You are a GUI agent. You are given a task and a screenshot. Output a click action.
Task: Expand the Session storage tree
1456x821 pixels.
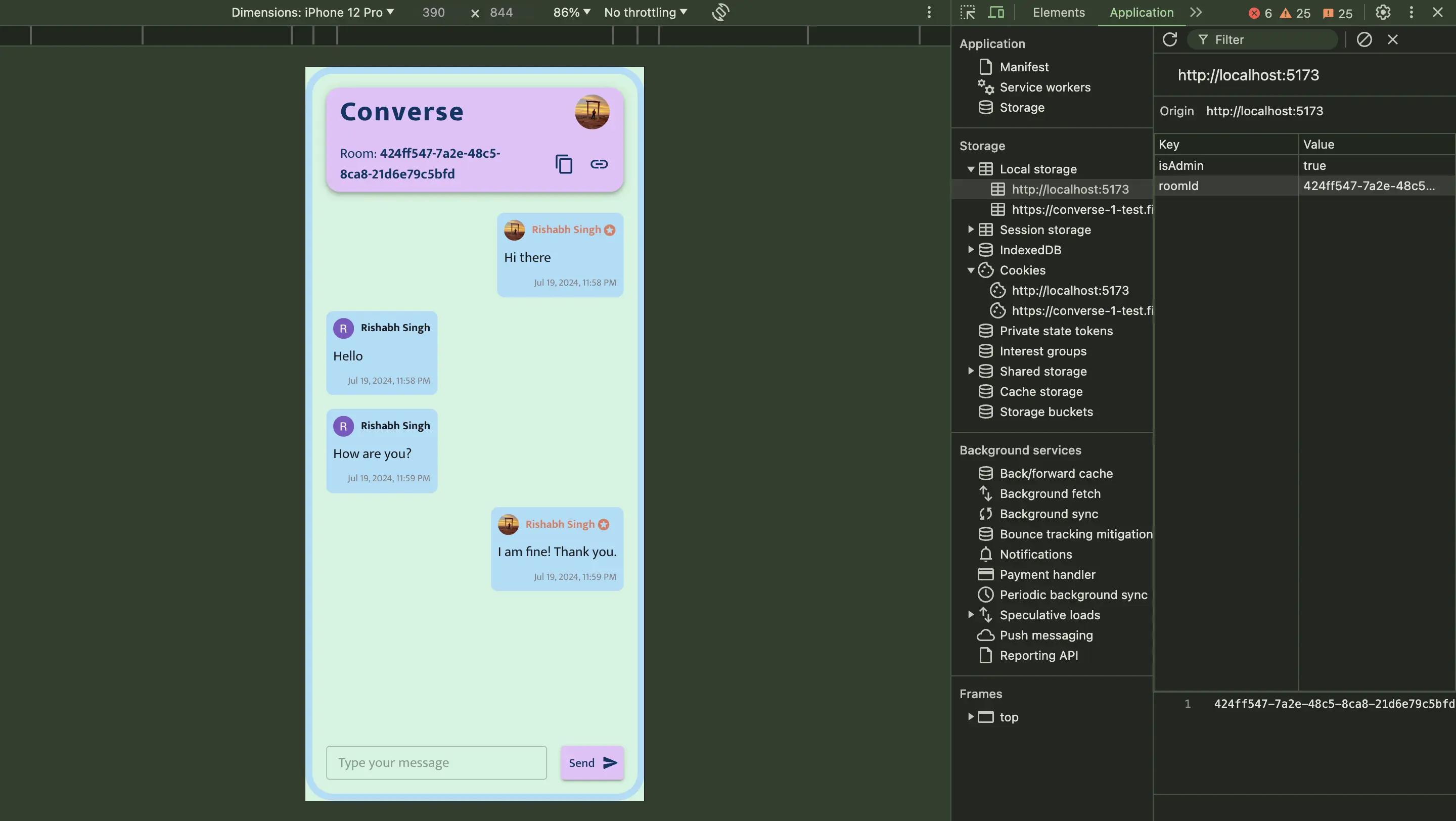[970, 230]
